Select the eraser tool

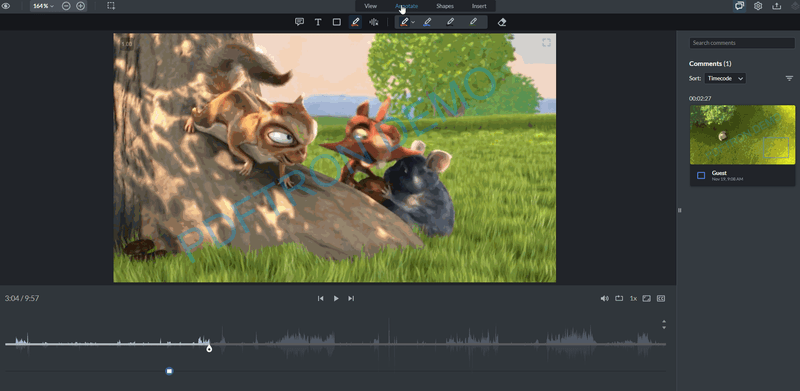point(502,22)
